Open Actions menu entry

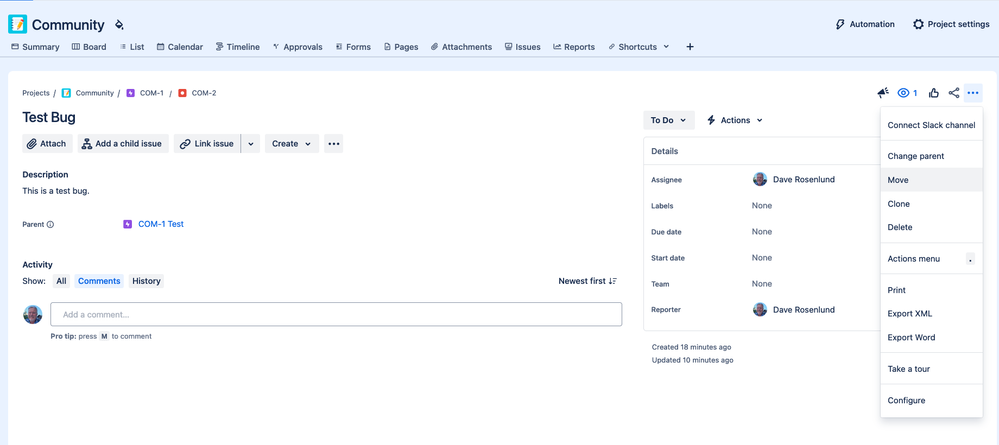(931, 259)
